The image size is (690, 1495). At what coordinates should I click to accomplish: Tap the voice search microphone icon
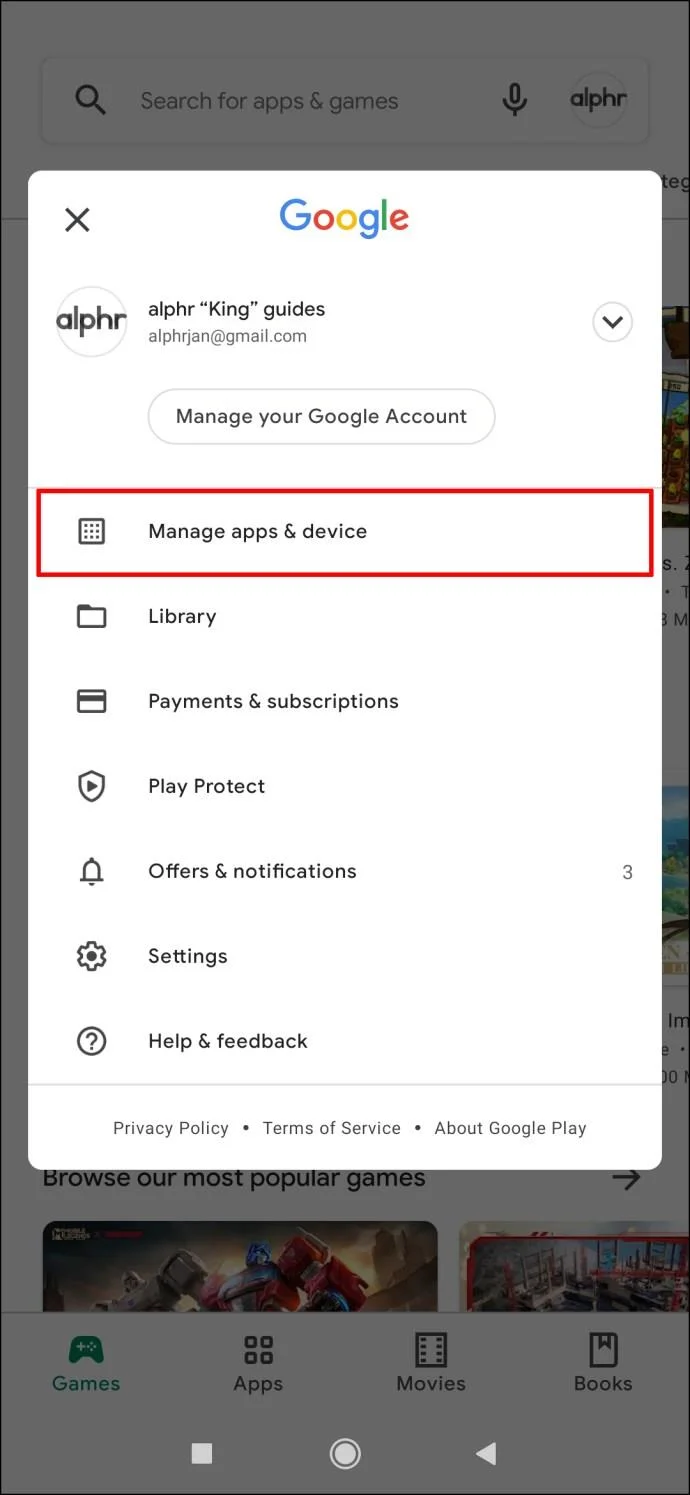point(514,100)
